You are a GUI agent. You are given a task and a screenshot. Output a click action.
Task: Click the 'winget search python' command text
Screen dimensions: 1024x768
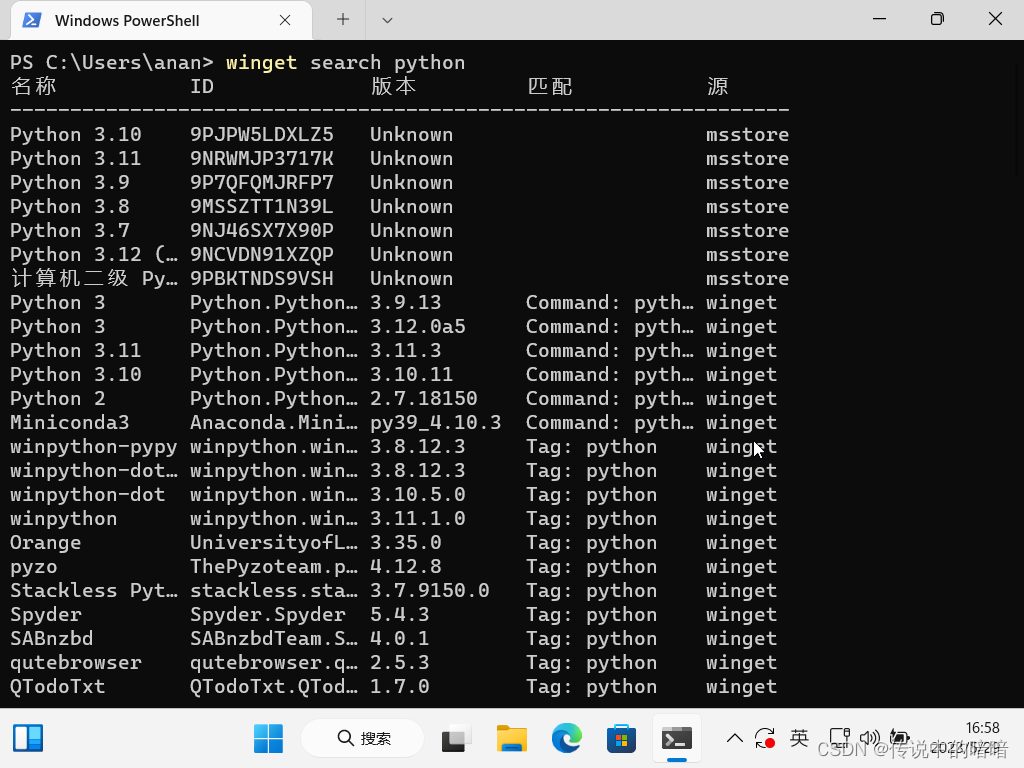click(345, 63)
